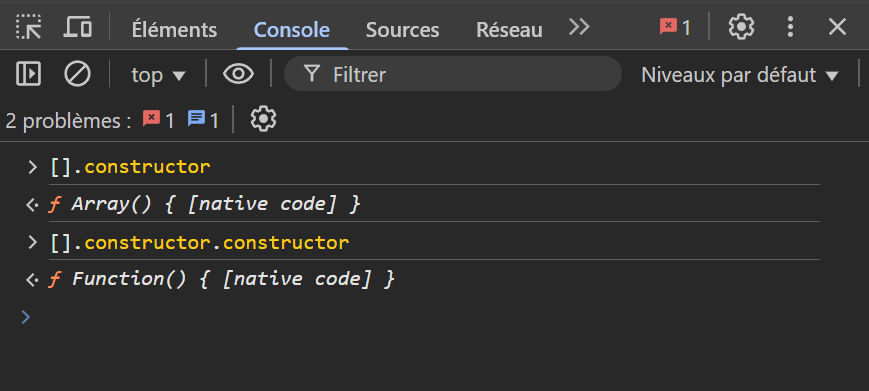This screenshot has width=869, height=391.
Task: Click in the Filtrer input field
Action: pos(453,74)
